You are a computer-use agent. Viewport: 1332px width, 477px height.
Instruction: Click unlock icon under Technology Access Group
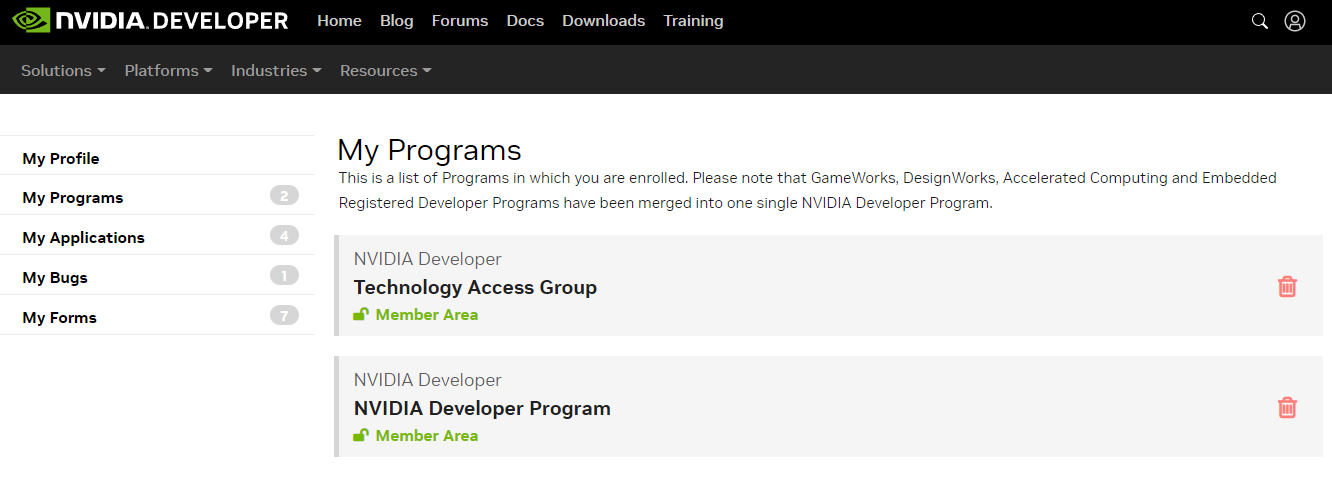pyautogui.click(x=361, y=314)
